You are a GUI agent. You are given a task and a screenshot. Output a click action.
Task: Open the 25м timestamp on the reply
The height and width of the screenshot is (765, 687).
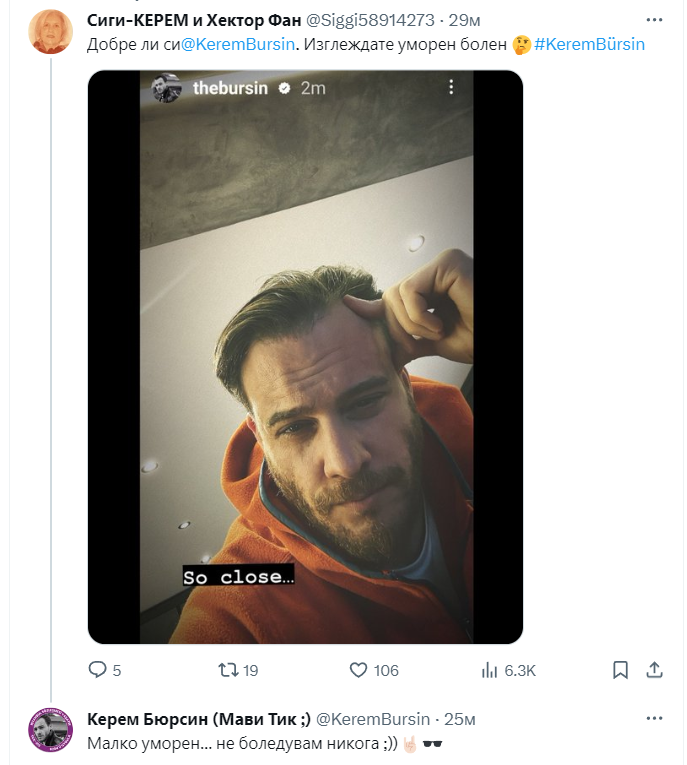click(x=460, y=719)
